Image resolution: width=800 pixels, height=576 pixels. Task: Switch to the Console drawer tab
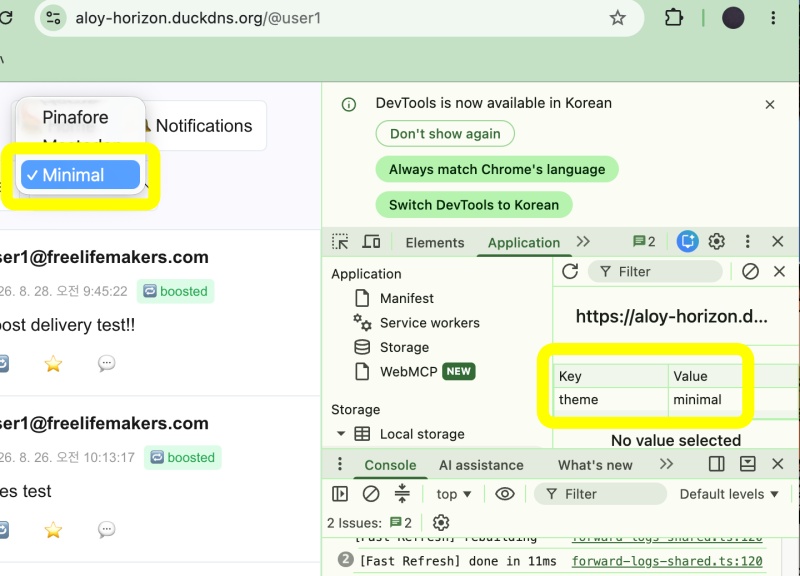(390, 465)
